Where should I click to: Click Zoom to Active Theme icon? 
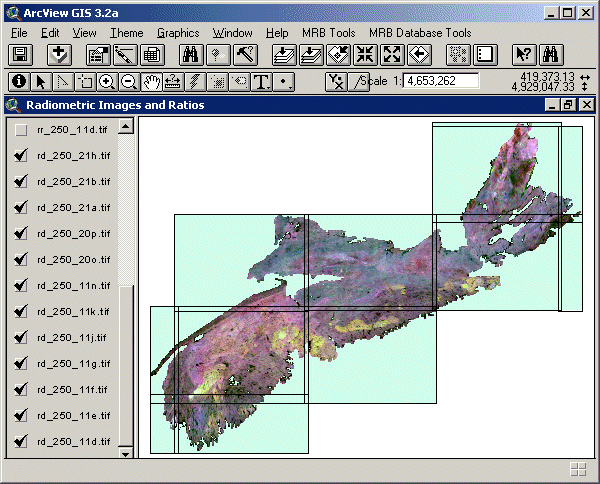coord(311,55)
